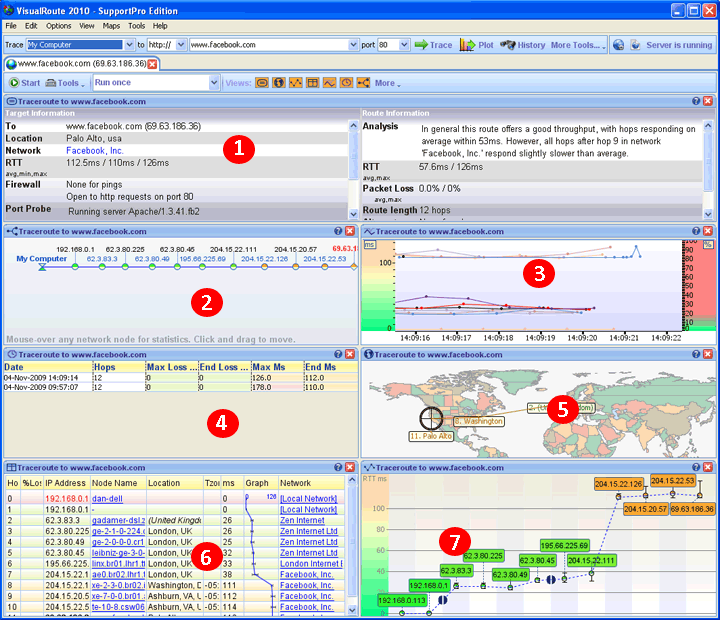Select the 04-Nov-2009 14:09:14 history row
720x620 pixels.
tap(180, 378)
